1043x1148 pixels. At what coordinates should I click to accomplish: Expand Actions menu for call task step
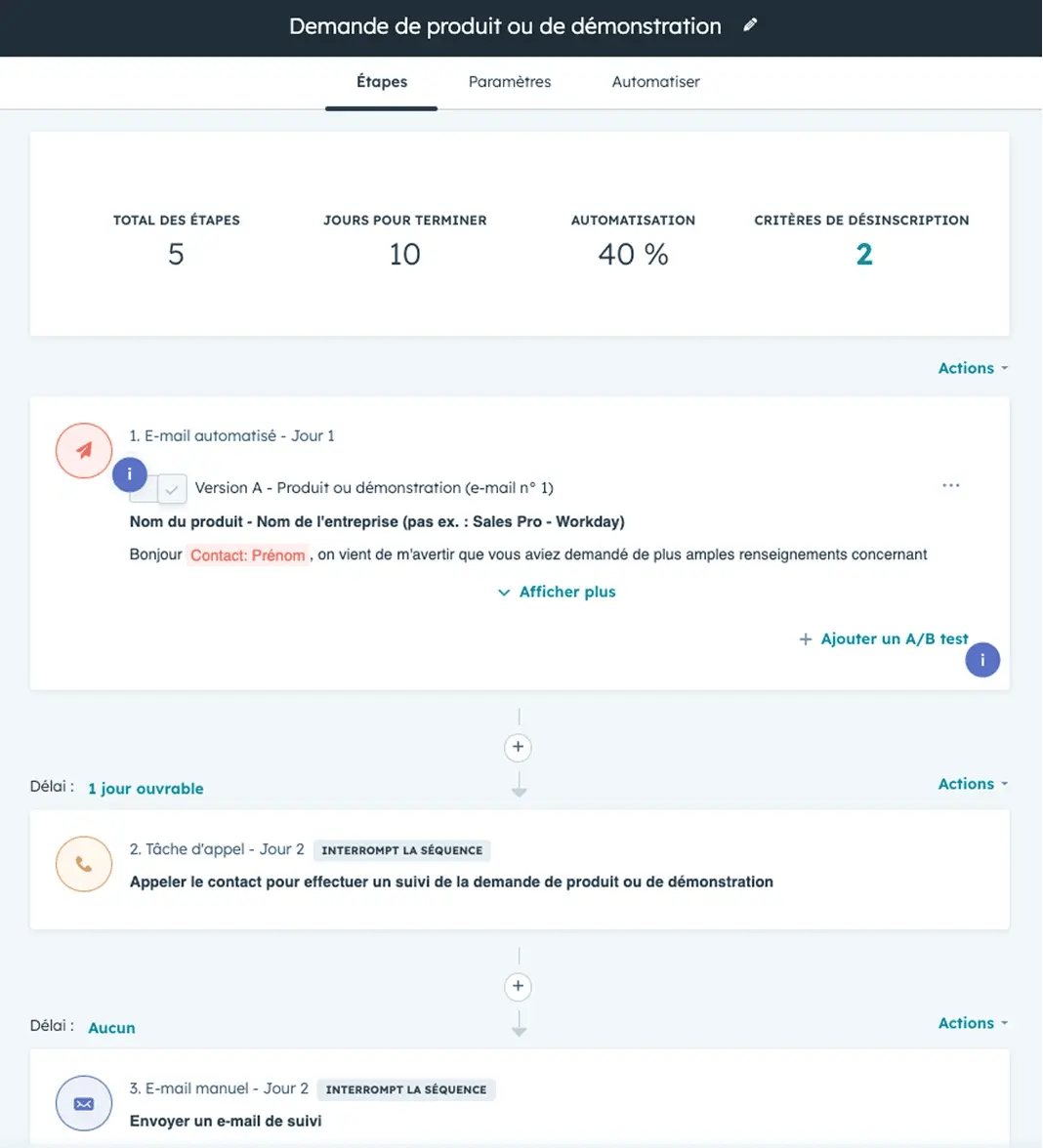(973, 784)
